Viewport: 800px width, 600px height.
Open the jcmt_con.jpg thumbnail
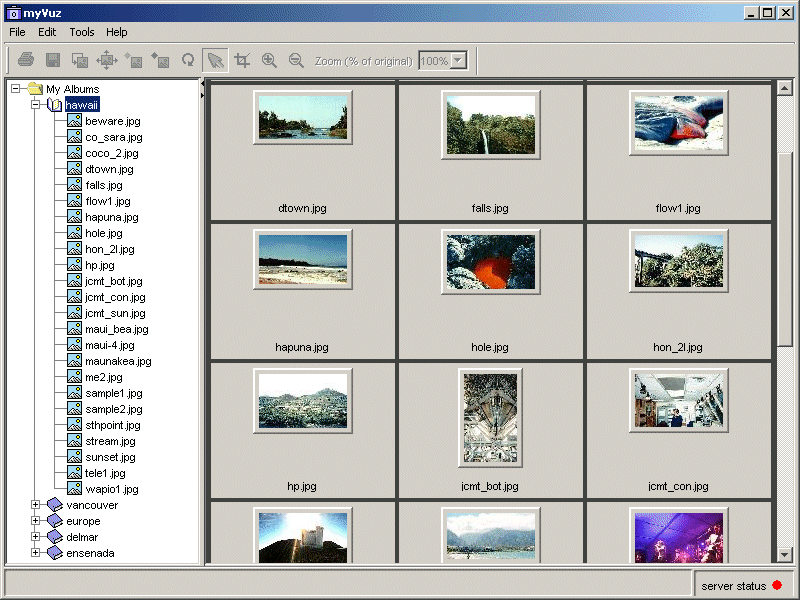point(679,400)
